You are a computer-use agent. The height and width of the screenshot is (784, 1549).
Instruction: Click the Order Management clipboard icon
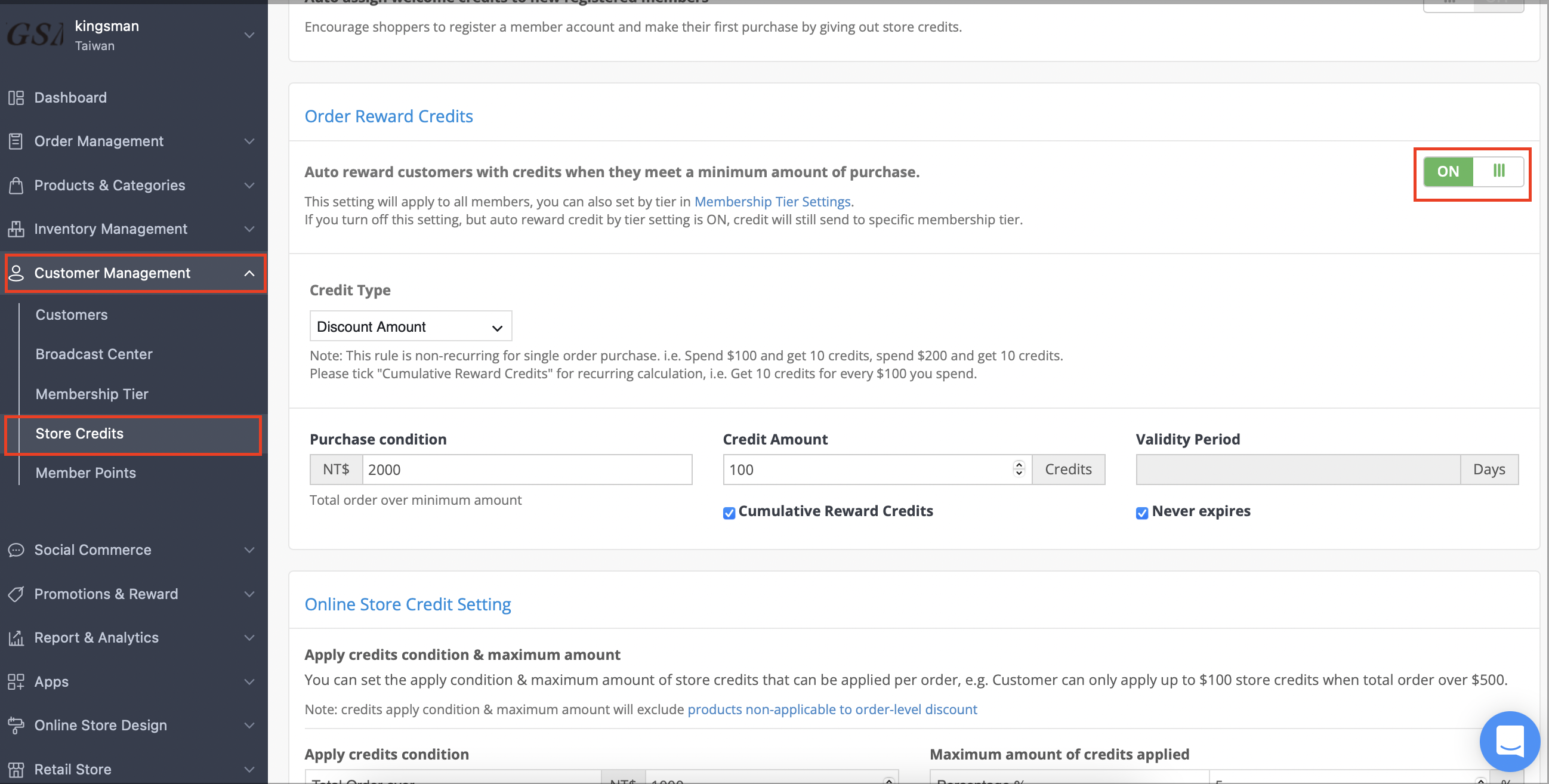pos(16,141)
